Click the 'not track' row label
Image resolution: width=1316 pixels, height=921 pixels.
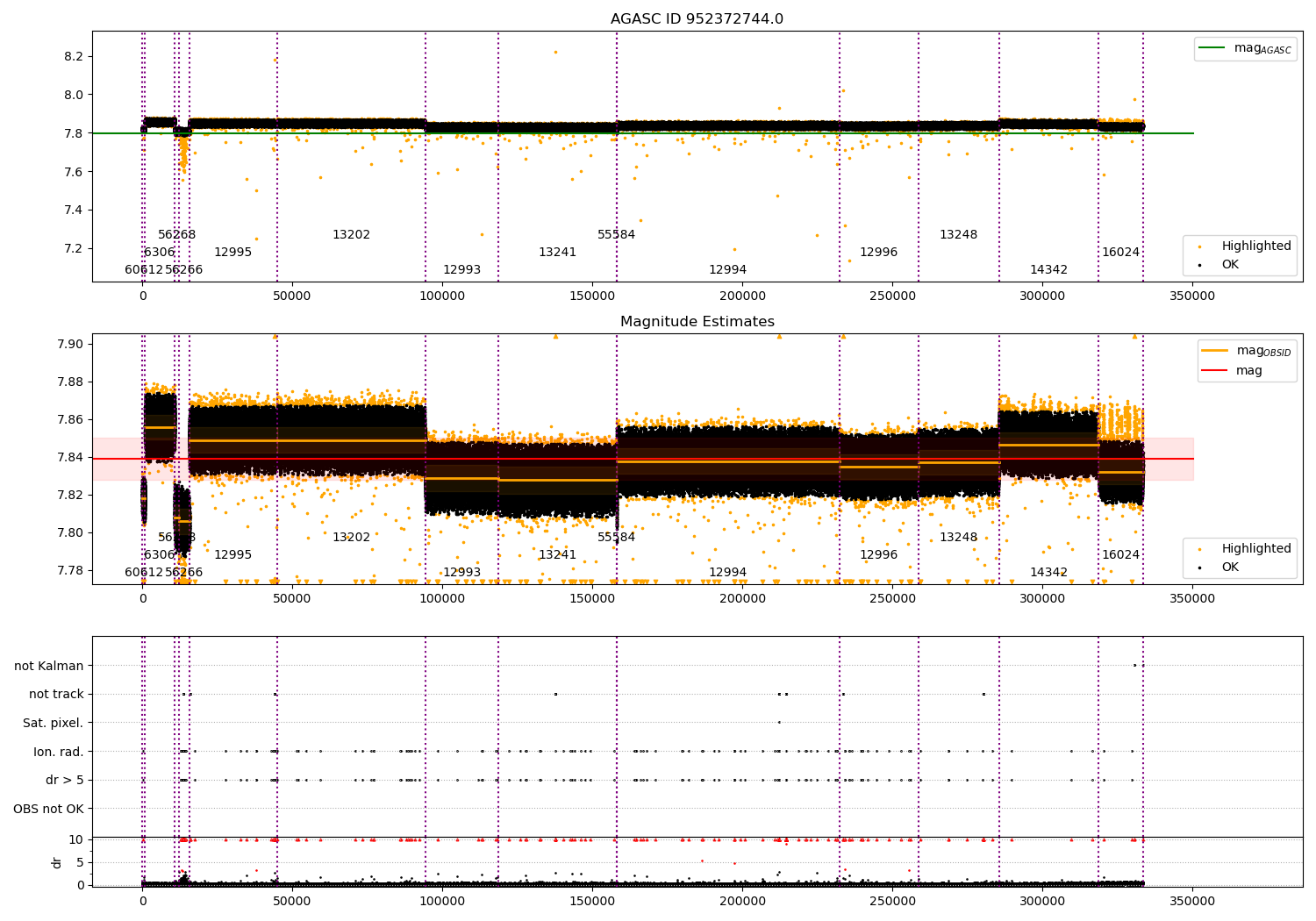tap(56, 694)
